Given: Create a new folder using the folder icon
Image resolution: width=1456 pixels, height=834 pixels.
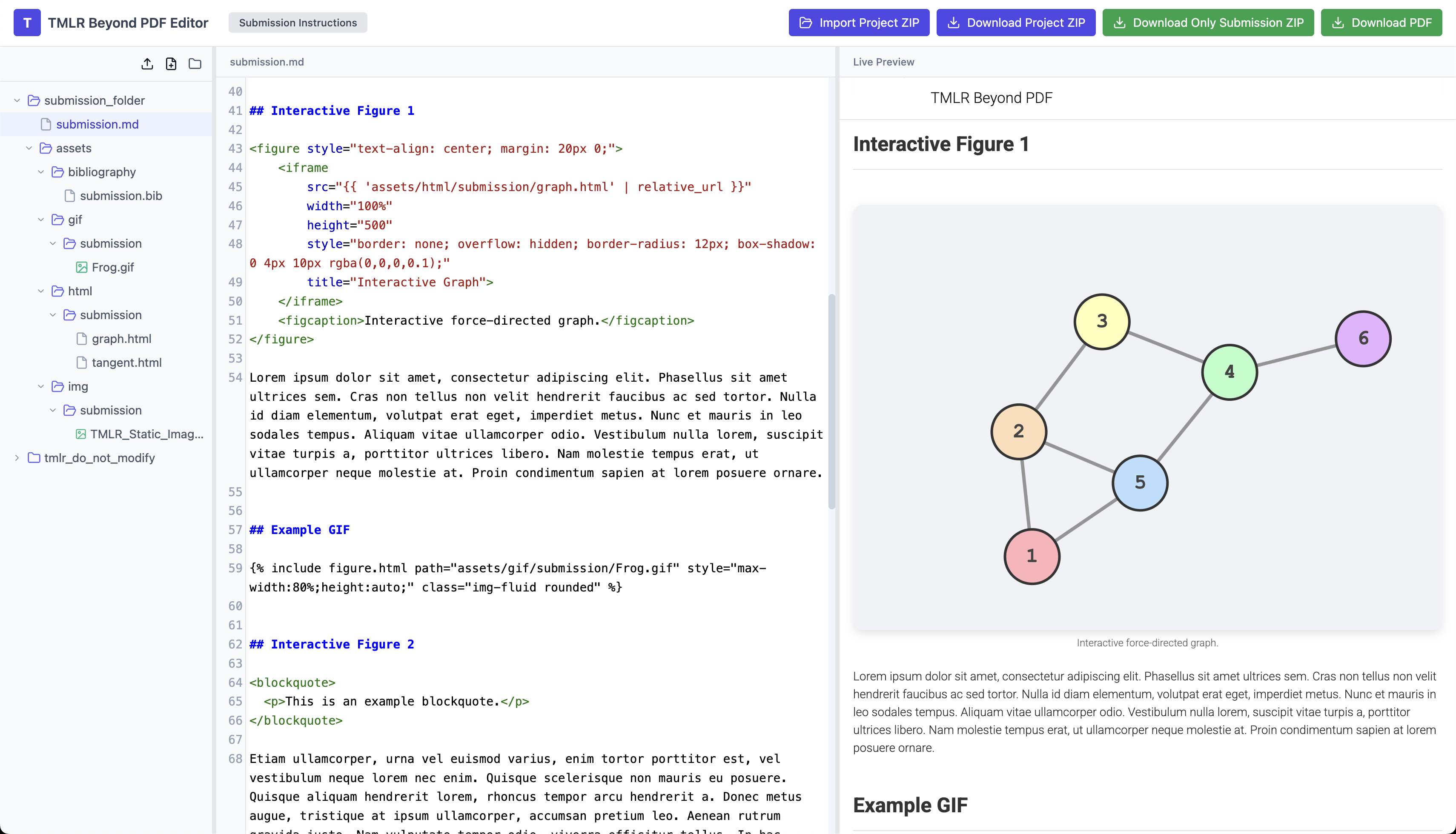Looking at the screenshot, I should (195, 63).
